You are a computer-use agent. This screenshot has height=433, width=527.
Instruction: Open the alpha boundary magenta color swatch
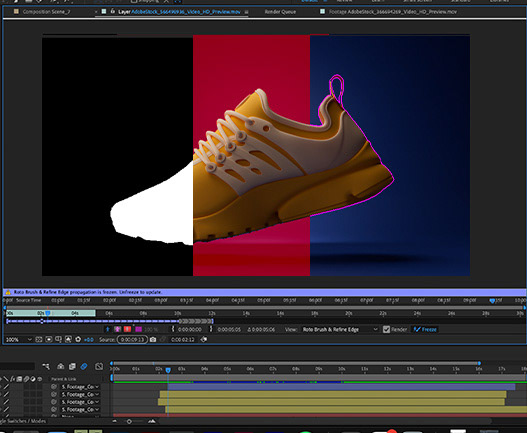pyautogui.click(x=138, y=329)
